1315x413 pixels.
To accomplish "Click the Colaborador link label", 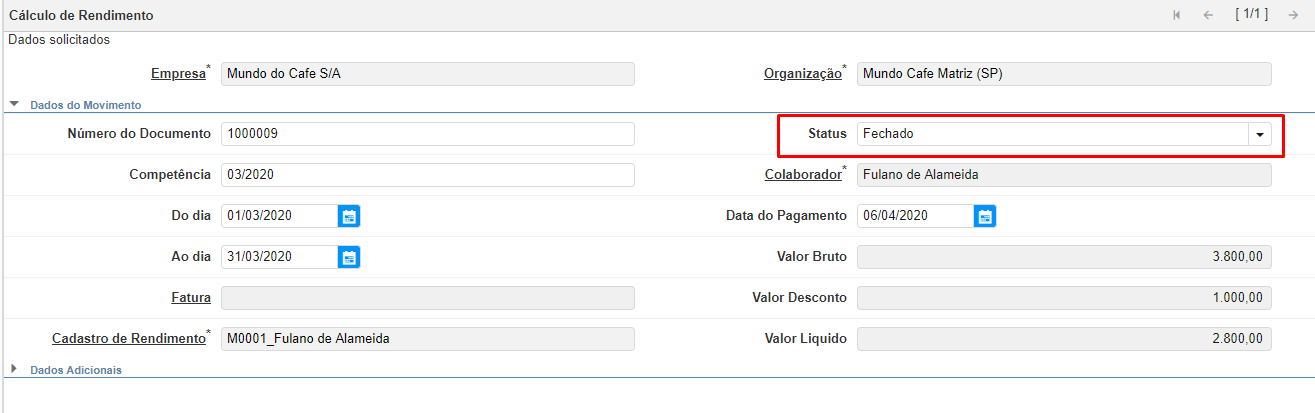I will point(802,175).
